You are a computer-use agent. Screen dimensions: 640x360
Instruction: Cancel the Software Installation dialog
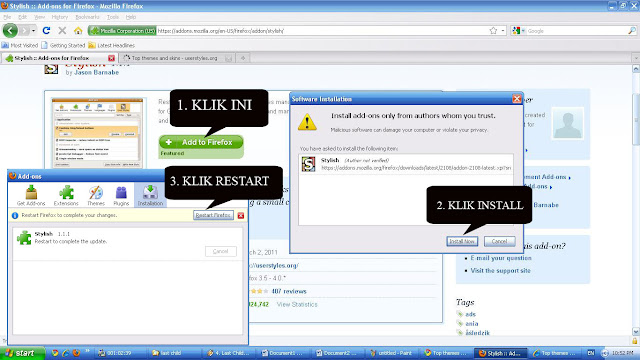[500, 241]
